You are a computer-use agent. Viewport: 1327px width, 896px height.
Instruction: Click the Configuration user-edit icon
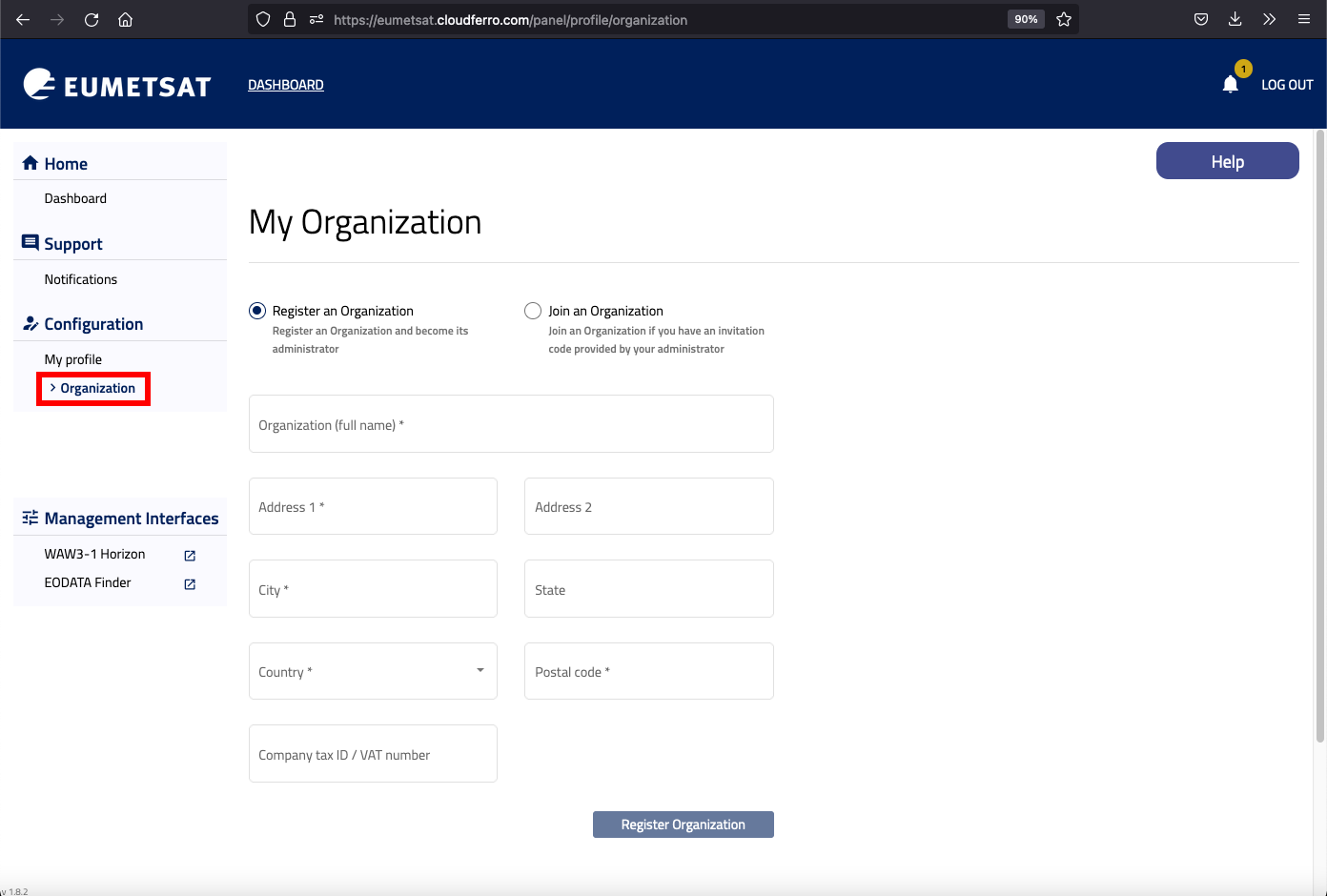click(x=31, y=323)
